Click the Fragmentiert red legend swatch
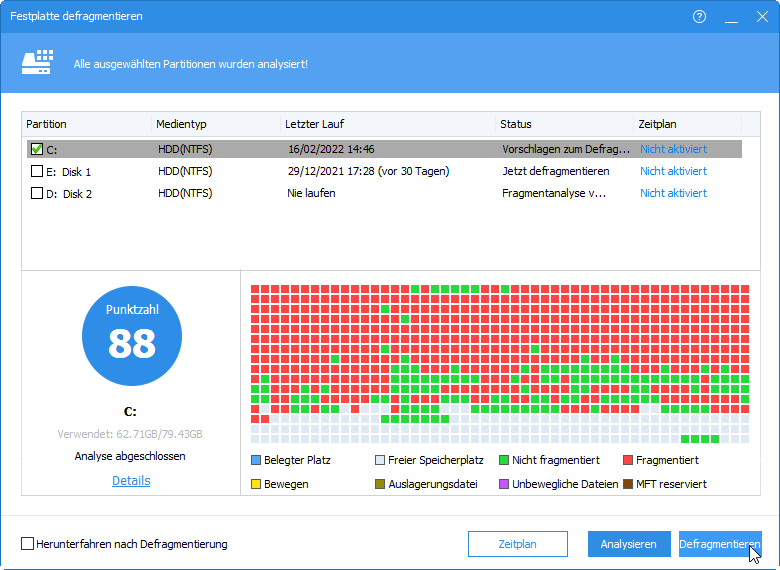Screen dimensions: 780x570 point(628,460)
